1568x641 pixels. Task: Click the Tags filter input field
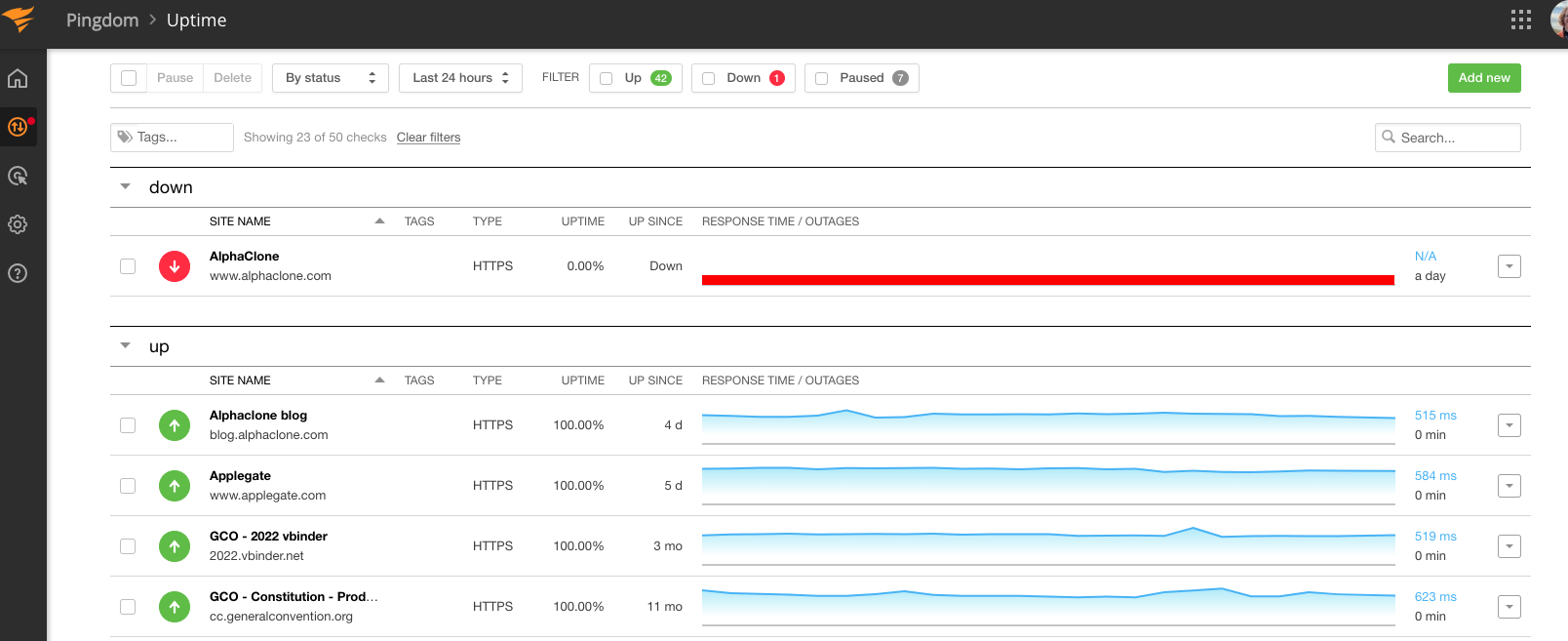coord(172,138)
